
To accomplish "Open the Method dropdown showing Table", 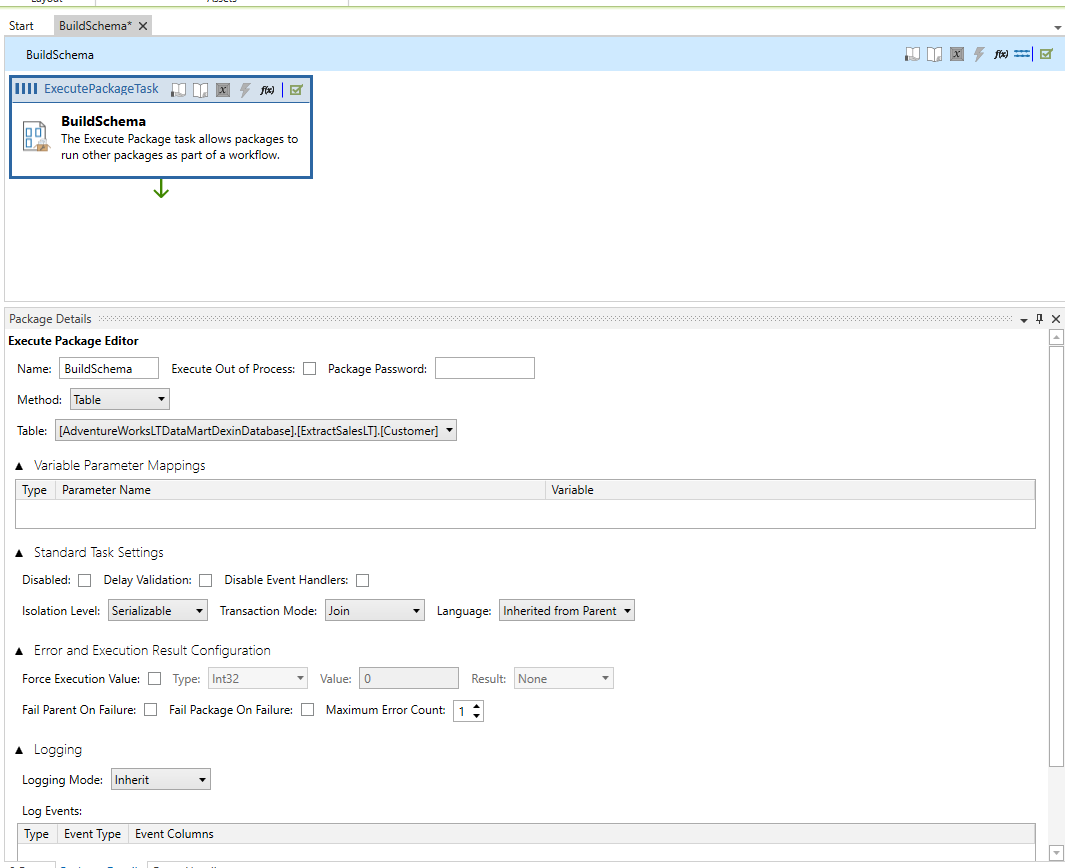I will (120, 399).
